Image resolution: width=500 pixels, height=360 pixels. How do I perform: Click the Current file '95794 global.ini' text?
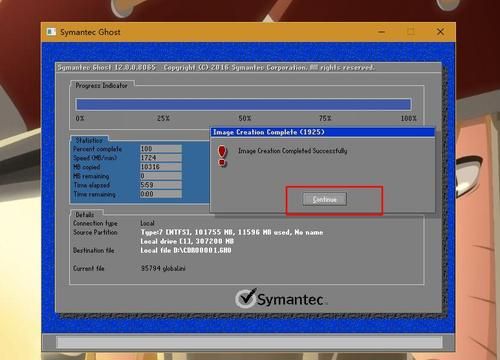163,268
